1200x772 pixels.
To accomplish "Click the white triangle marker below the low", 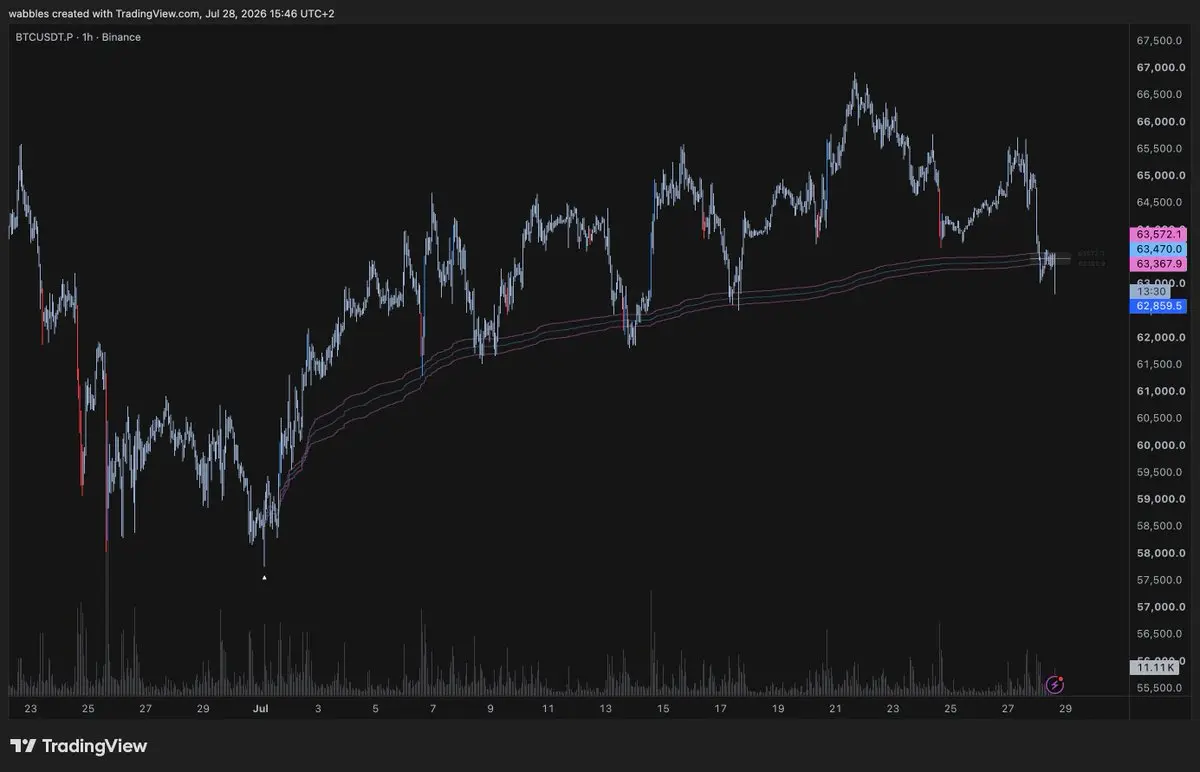I will click(x=264, y=577).
